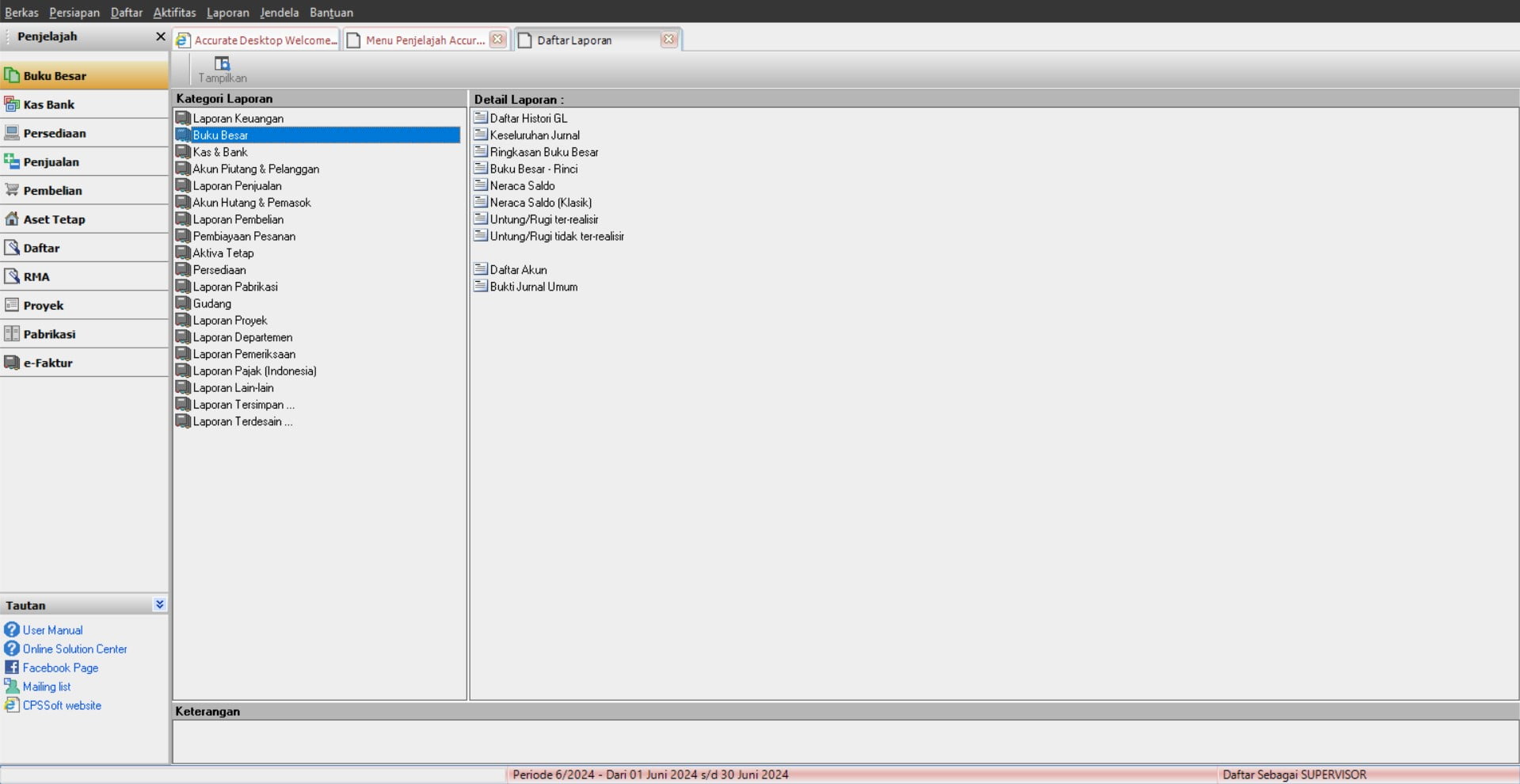Open the RMA sidebar module

[36, 276]
